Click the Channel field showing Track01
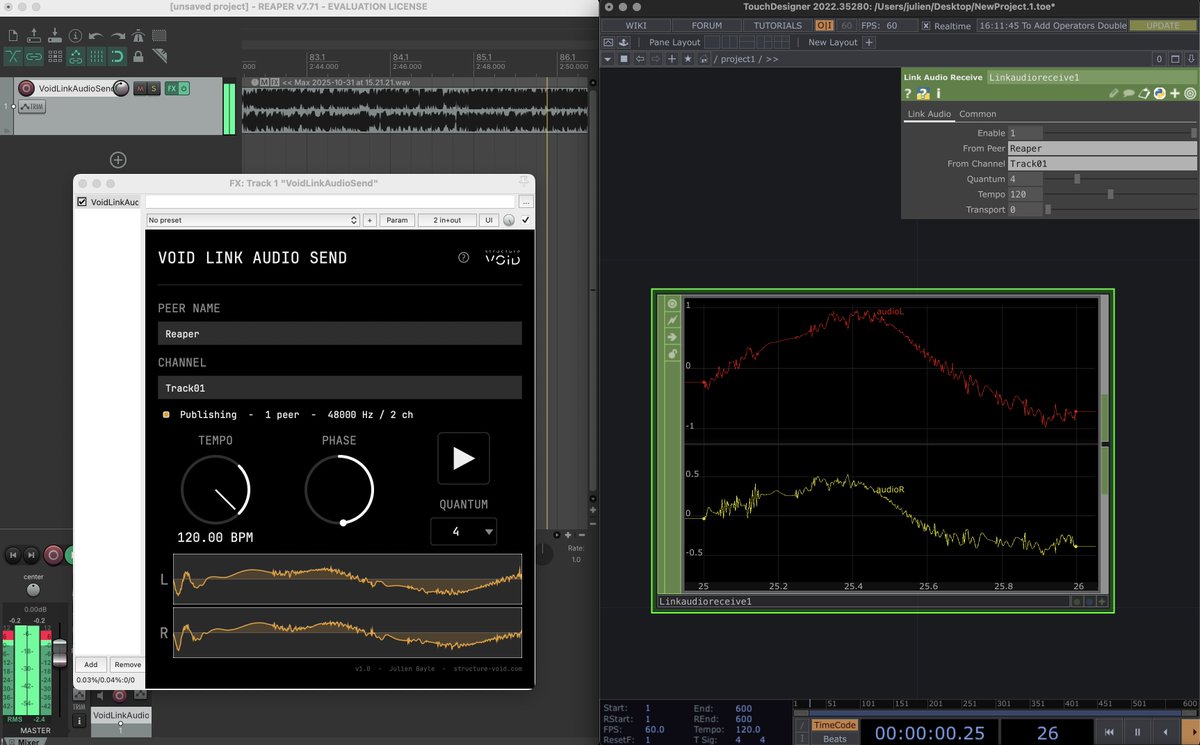The image size is (1200, 745). (340, 388)
